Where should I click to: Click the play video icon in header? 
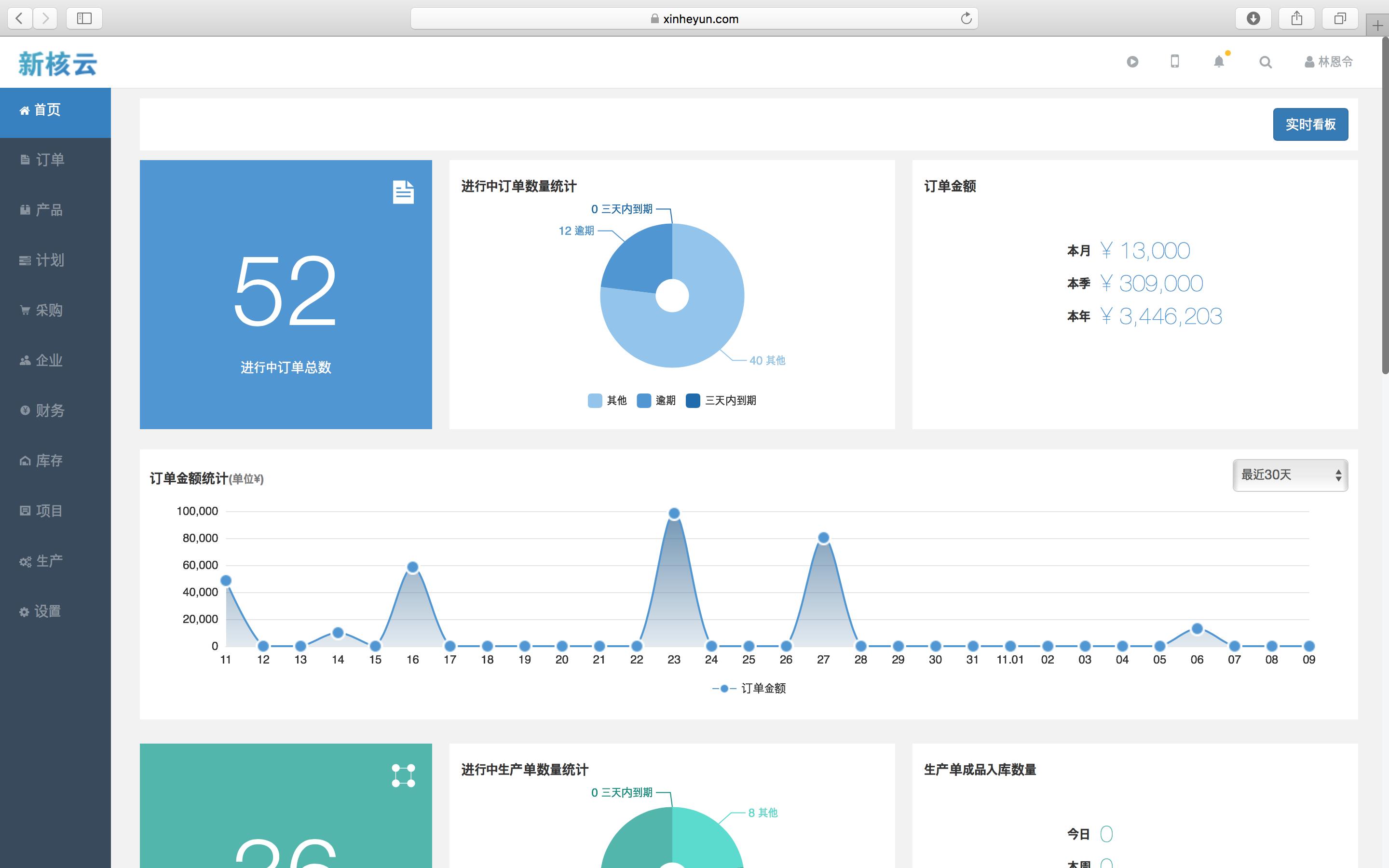pos(1132,61)
